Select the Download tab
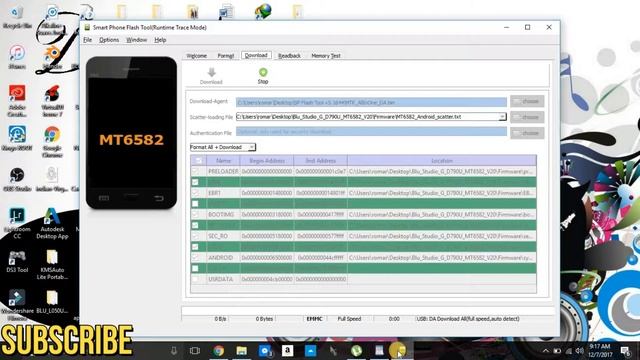 click(256, 55)
